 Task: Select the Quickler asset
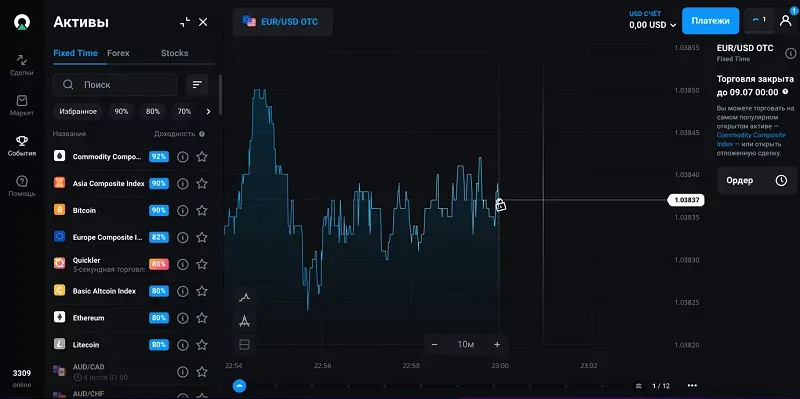[x=131, y=264]
